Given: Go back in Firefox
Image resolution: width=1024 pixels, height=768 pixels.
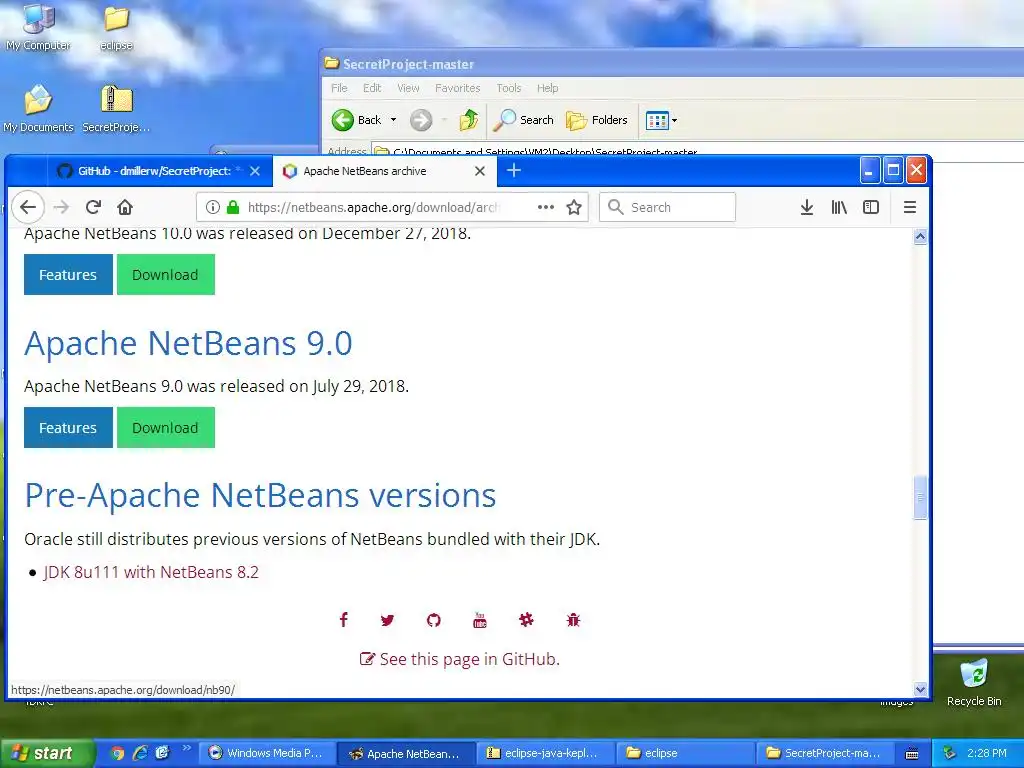Looking at the screenshot, I should click(x=27, y=207).
